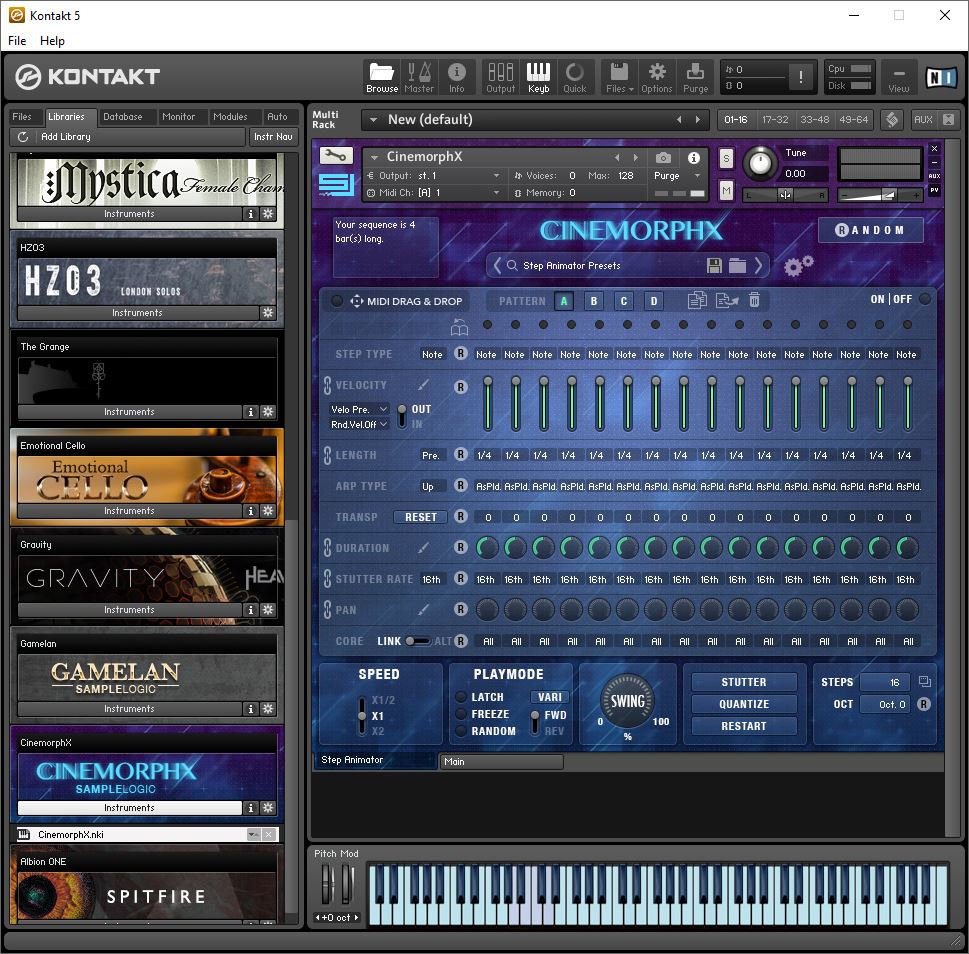Screen dimensions: 969x954
Task: Click the RANDOM button
Action: (870, 230)
